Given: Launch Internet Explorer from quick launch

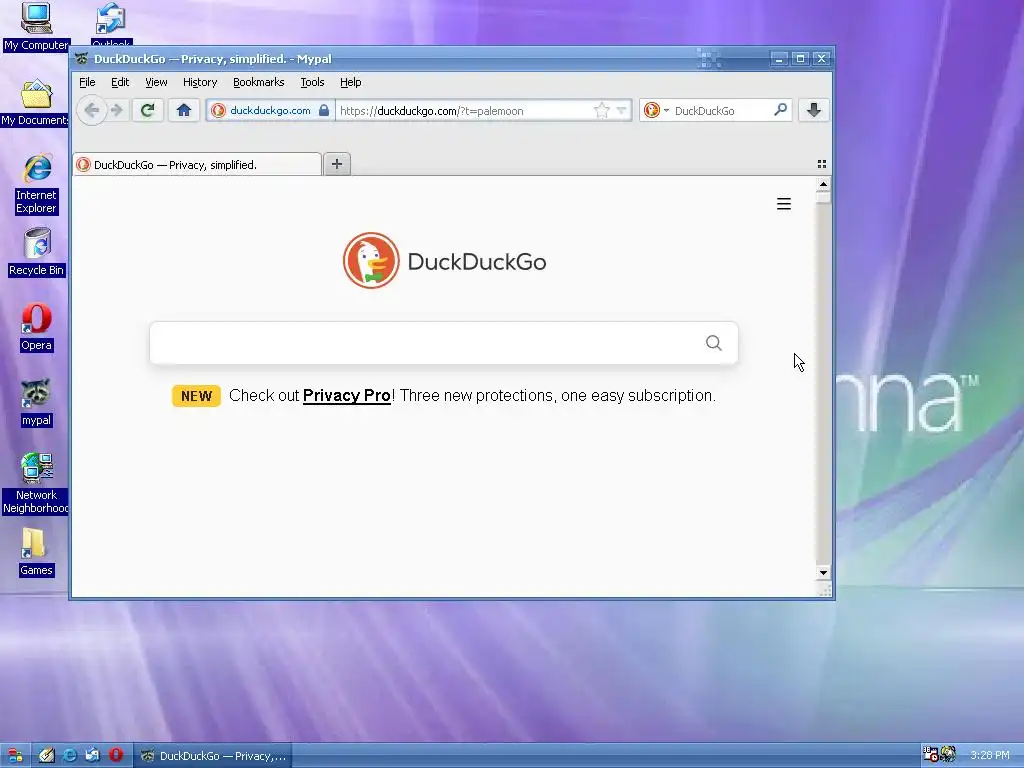Looking at the screenshot, I should click(69, 756).
